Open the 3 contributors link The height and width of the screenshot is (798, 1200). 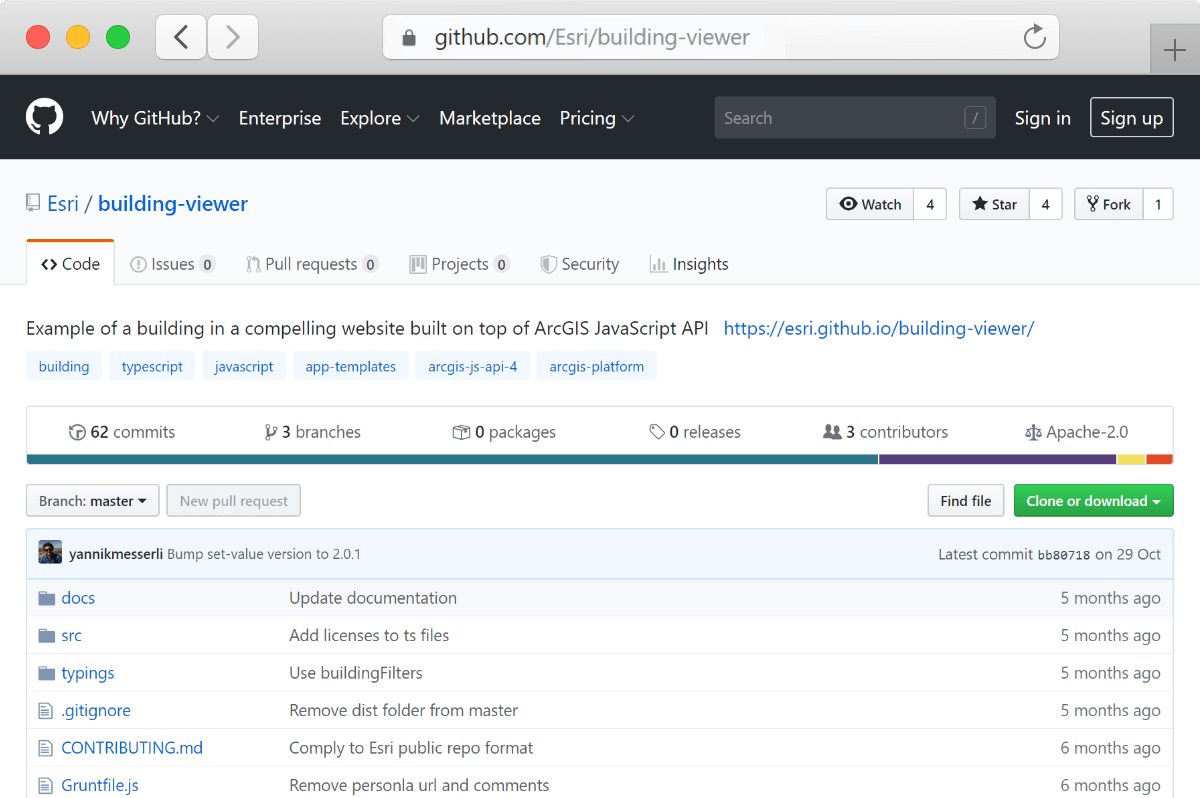pos(885,432)
